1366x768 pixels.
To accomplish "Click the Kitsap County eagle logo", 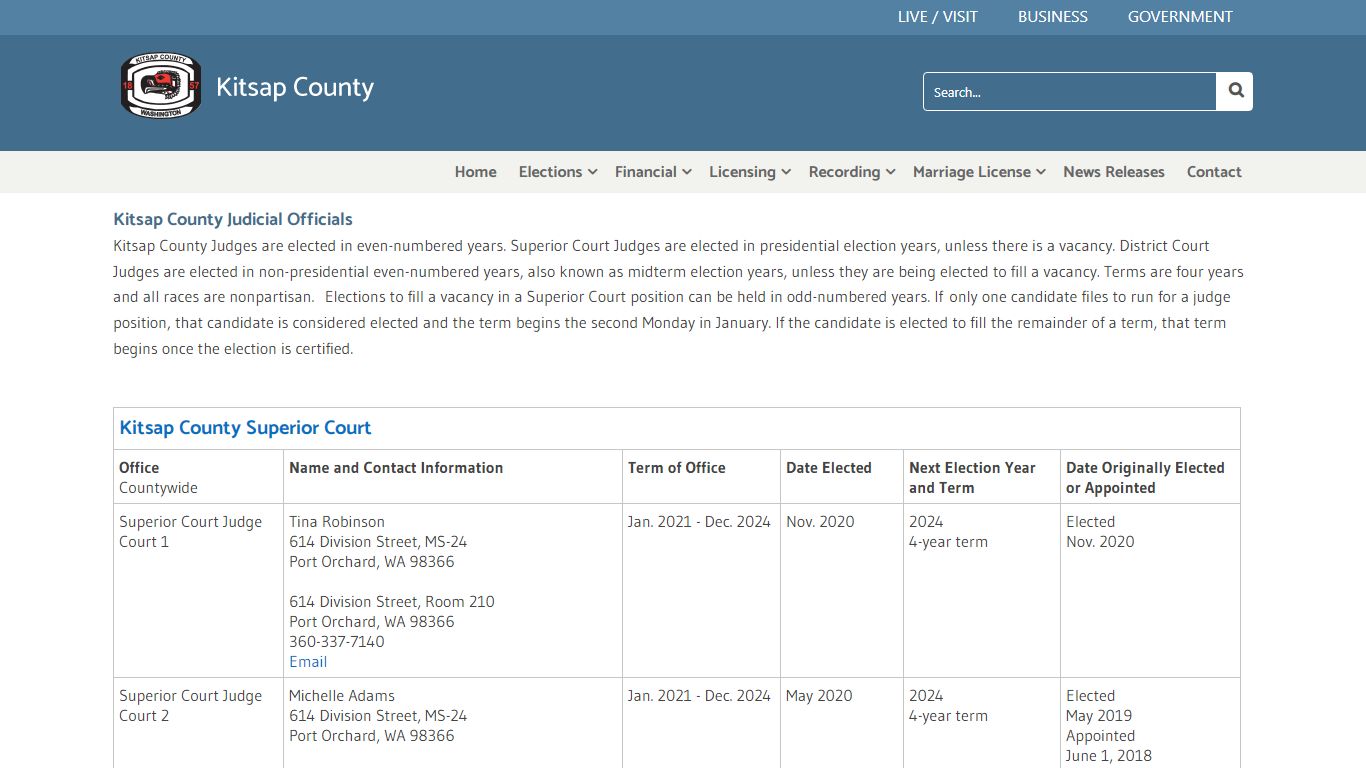I will pos(160,86).
